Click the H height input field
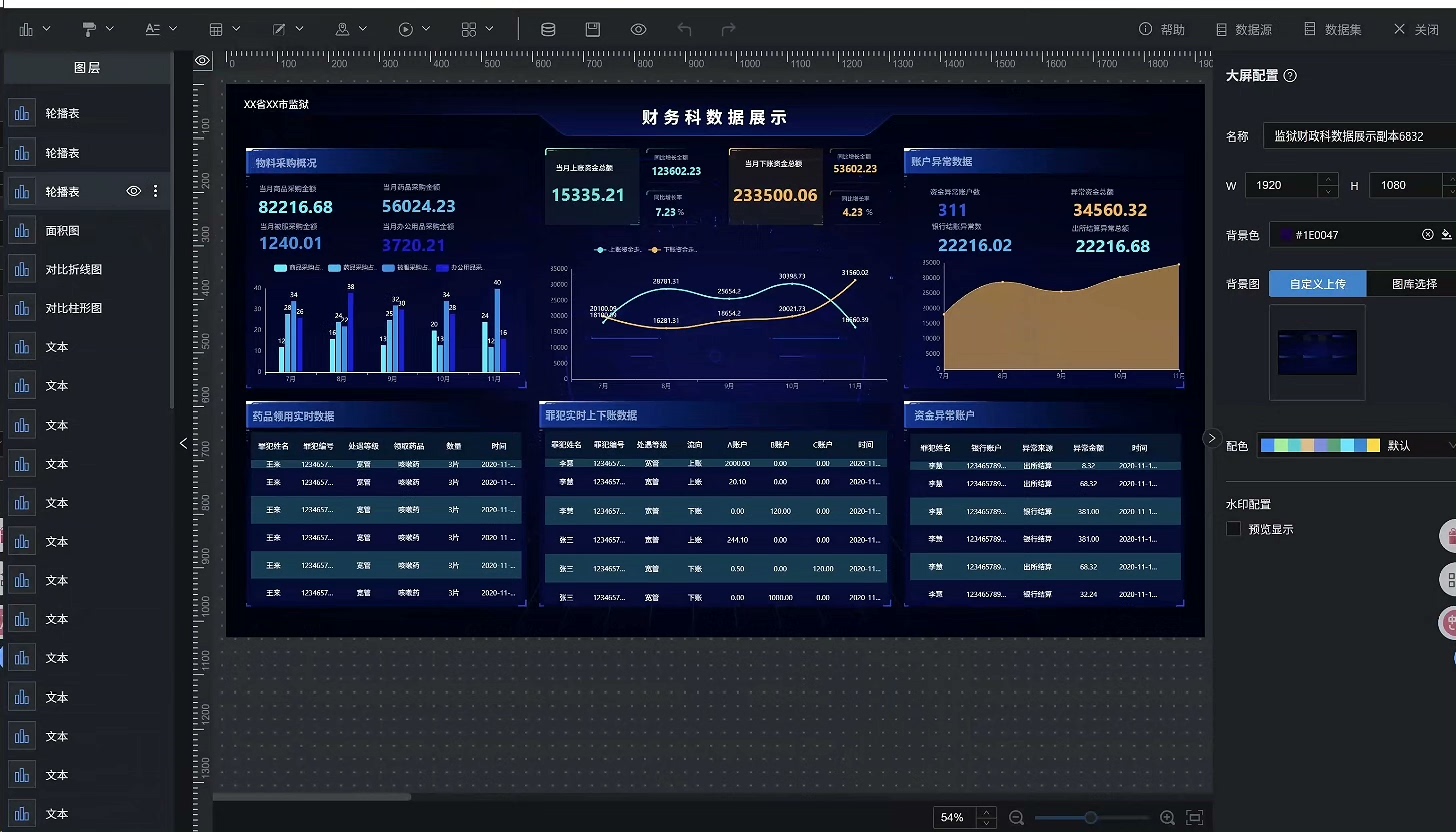Image resolution: width=1456 pixels, height=832 pixels. (1406, 185)
